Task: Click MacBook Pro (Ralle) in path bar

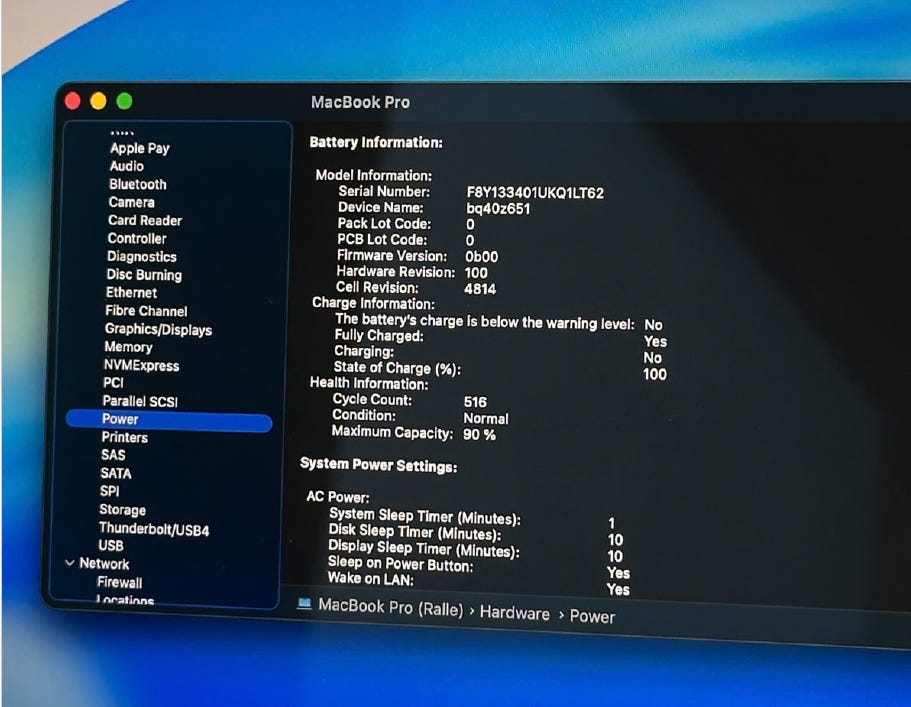Action: click(391, 608)
